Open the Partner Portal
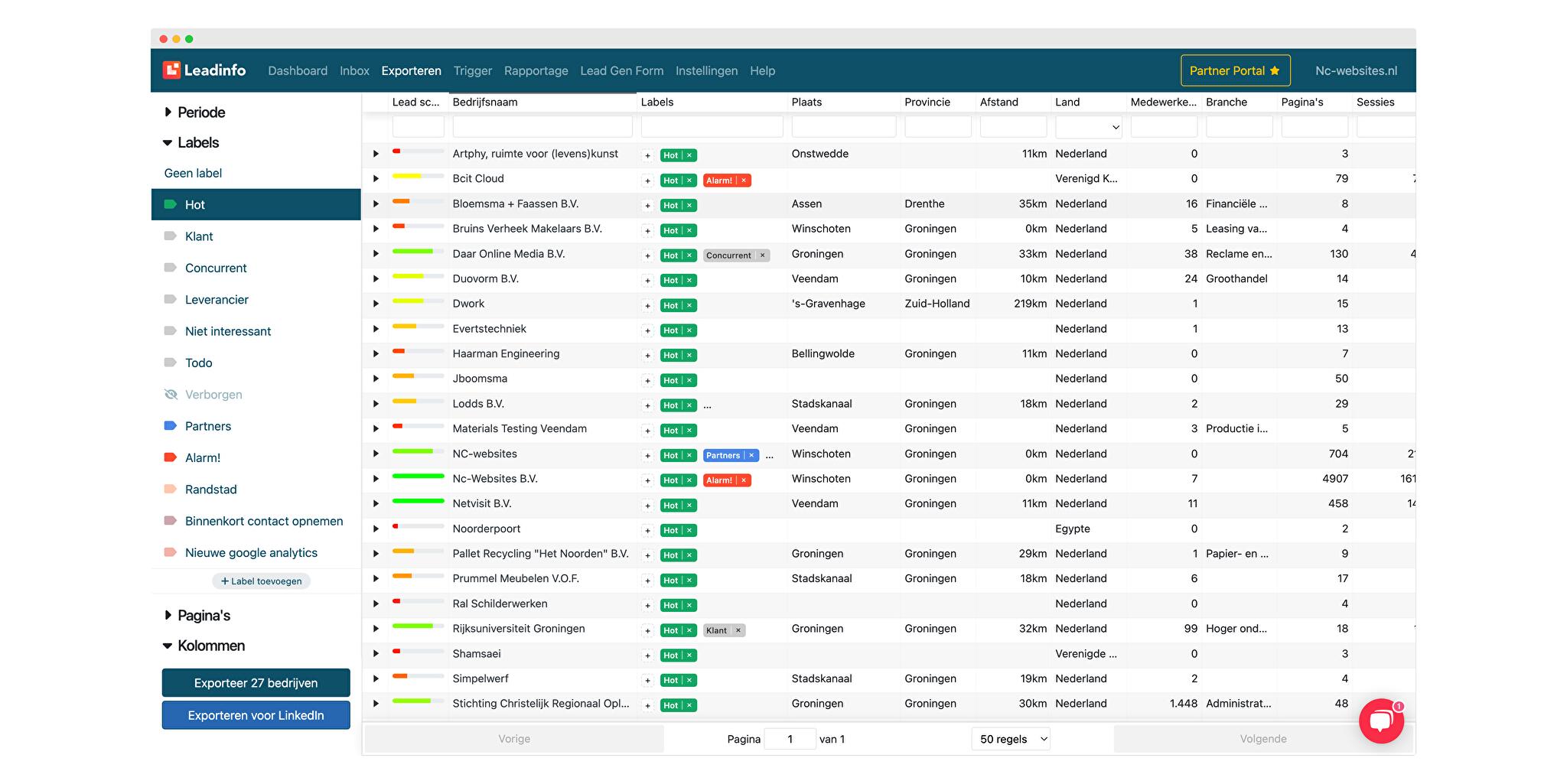 (1236, 70)
